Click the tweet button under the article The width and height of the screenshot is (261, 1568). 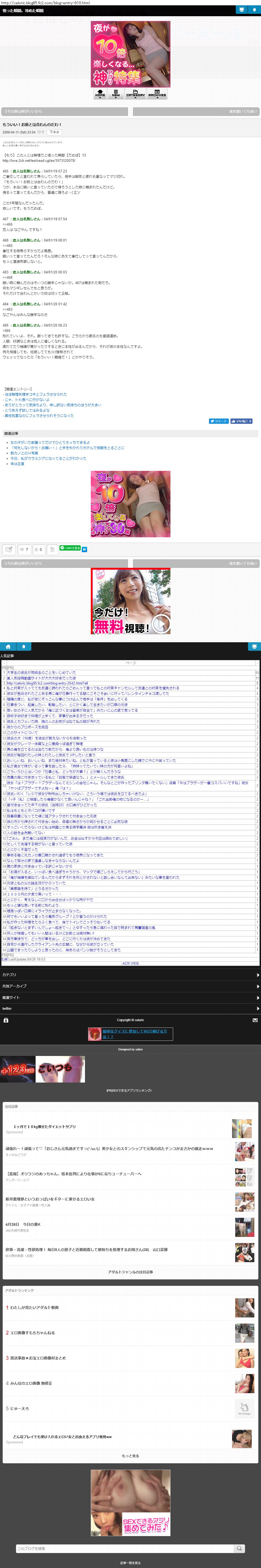pos(219,421)
